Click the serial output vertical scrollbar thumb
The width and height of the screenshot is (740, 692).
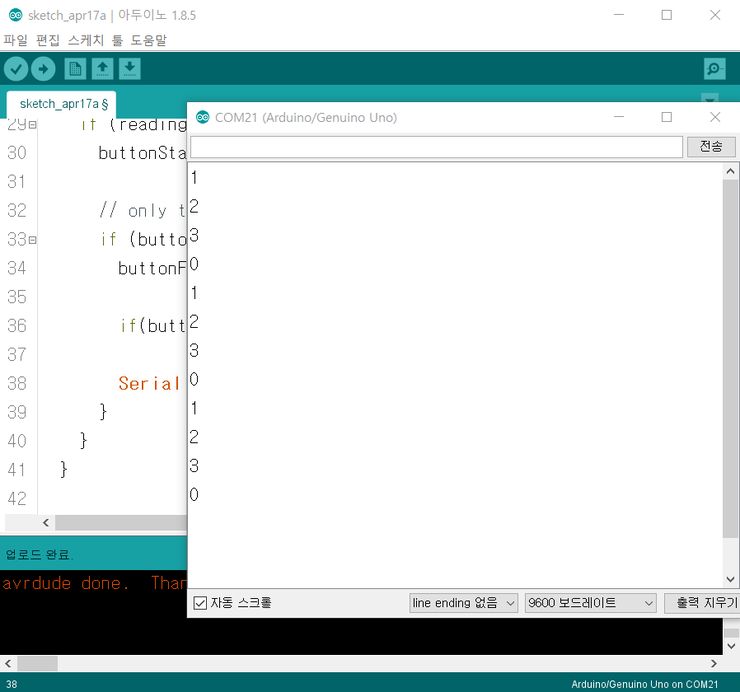click(730, 358)
